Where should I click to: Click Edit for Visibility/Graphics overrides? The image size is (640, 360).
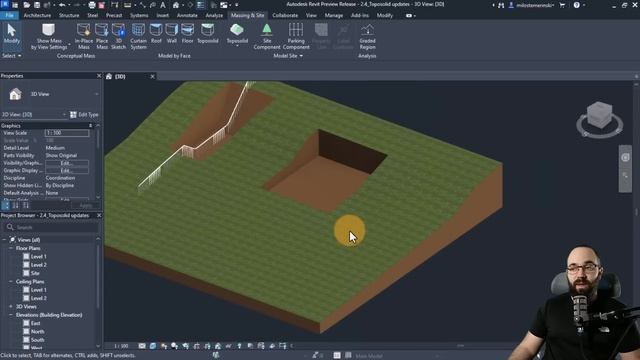[x=67, y=163]
